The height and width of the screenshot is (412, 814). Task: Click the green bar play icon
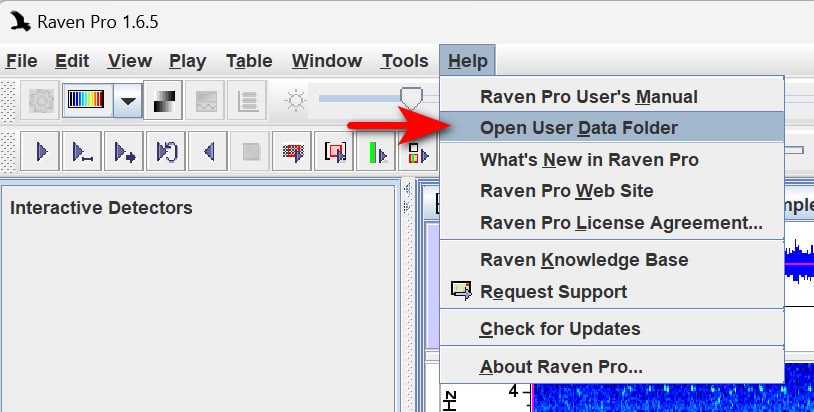point(376,152)
